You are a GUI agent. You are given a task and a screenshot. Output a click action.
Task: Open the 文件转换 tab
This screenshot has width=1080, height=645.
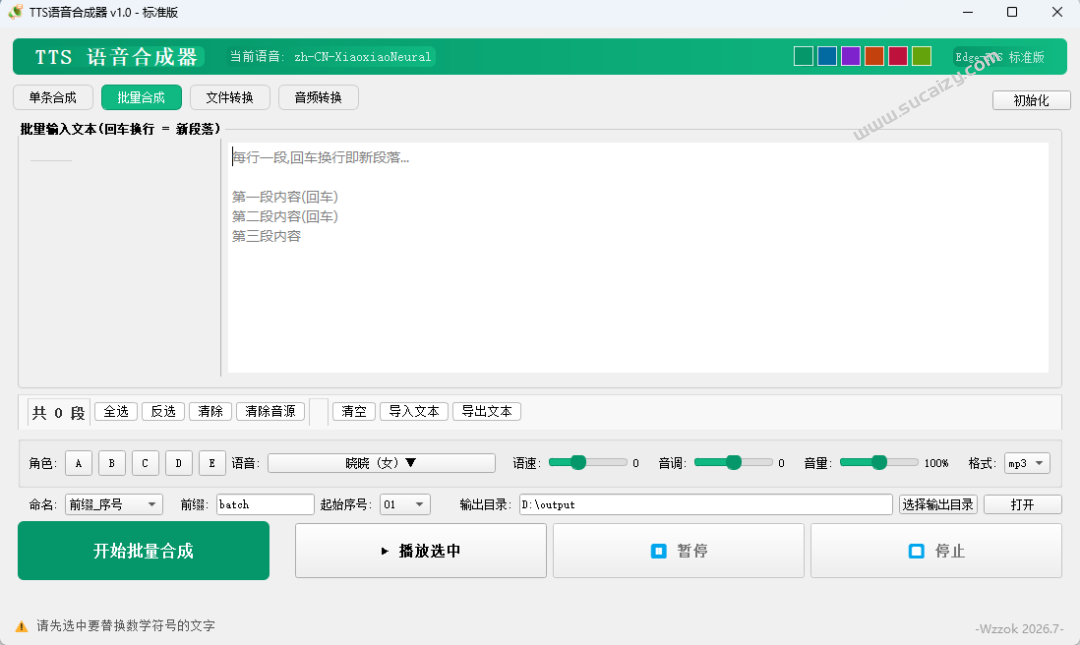(230, 97)
